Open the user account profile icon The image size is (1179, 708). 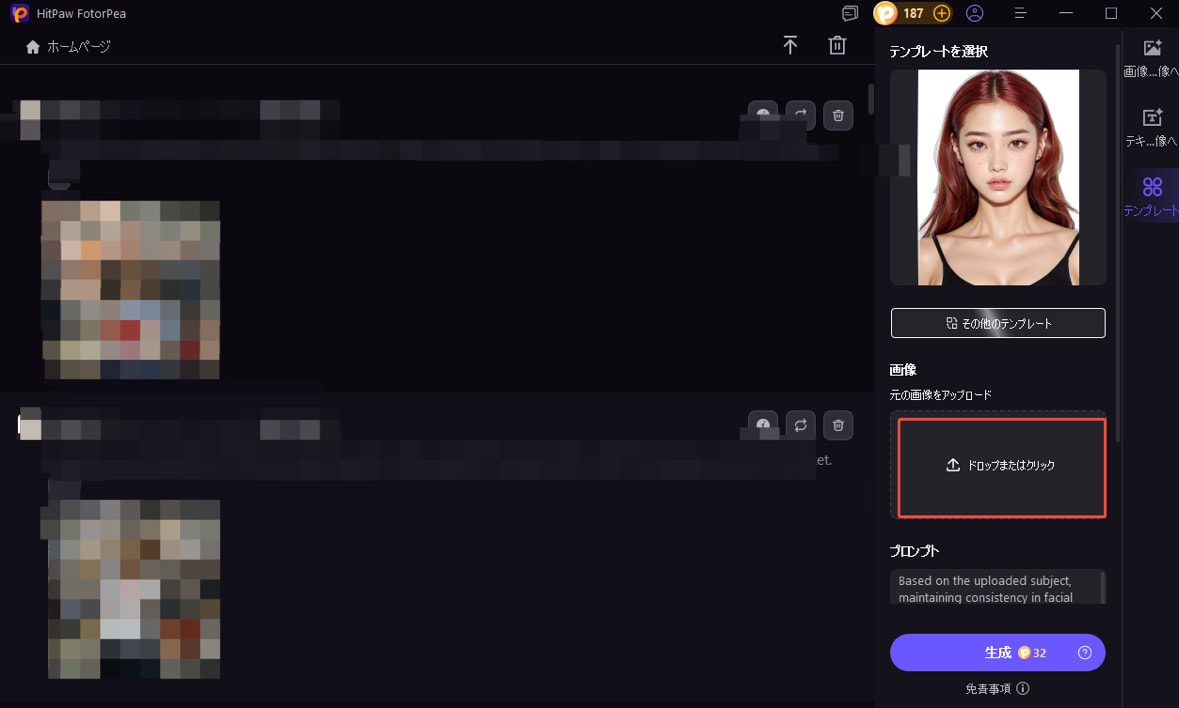975,14
